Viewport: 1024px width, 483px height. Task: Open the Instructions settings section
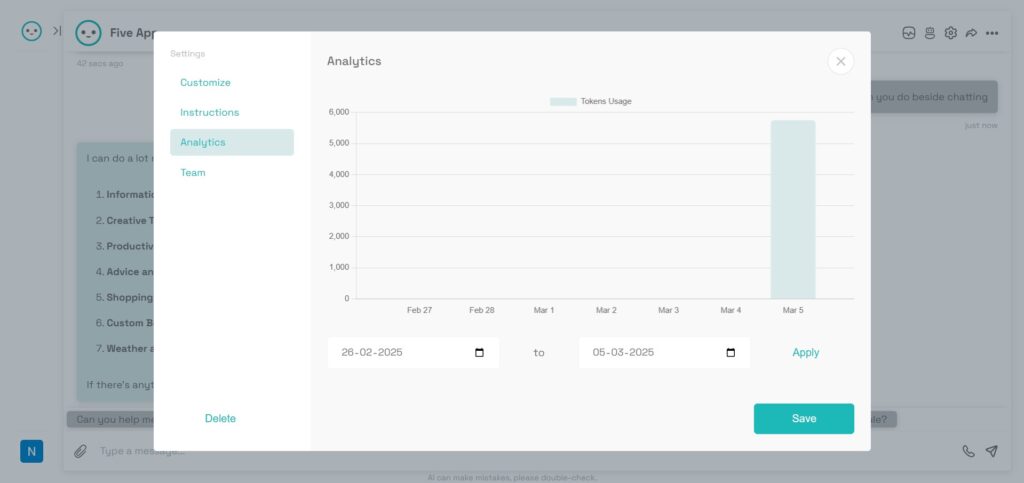[210, 112]
